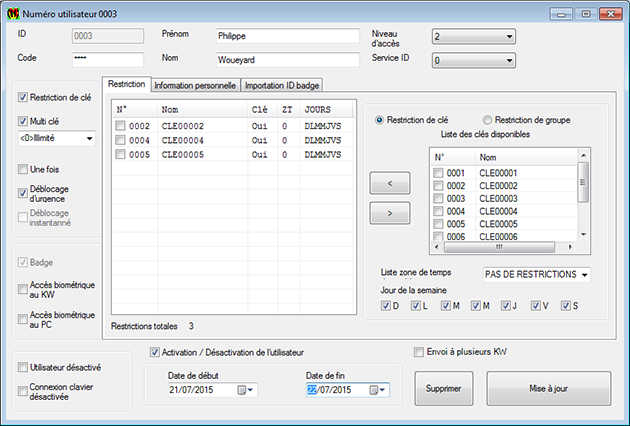The image size is (630, 426).
Task: Click the Nom field containing Woueyard
Action: (288, 60)
